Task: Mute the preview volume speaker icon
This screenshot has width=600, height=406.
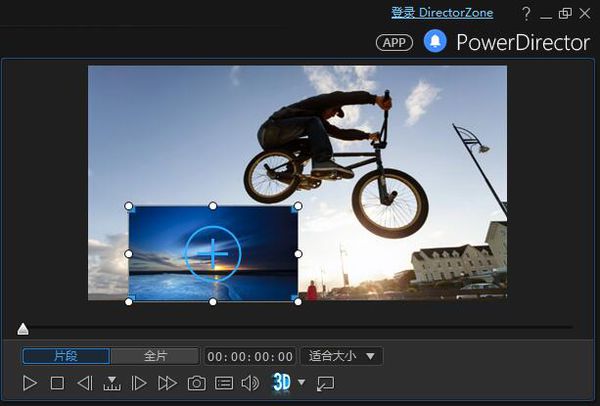Action: [x=250, y=383]
